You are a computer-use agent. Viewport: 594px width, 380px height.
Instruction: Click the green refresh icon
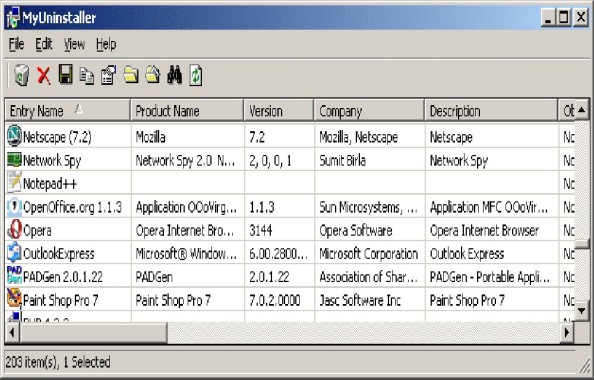coord(195,75)
